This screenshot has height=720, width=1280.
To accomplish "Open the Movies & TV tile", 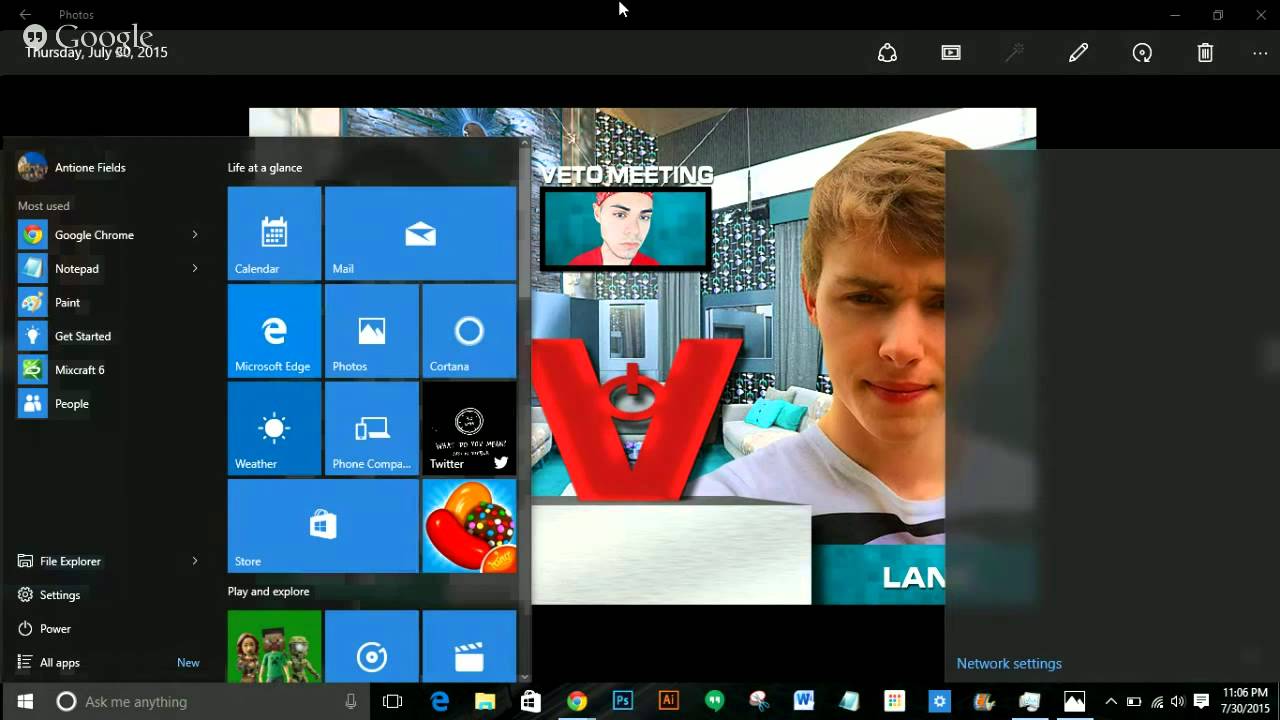I will pyautogui.click(x=469, y=646).
